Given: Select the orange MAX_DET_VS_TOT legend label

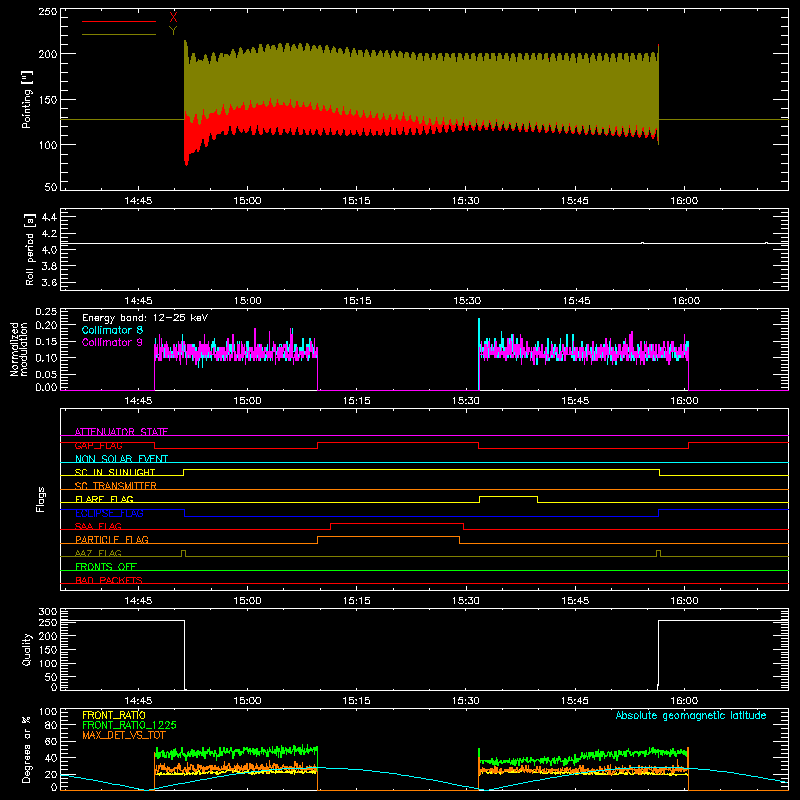Looking at the screenshot, I should click(x=124, y=735).
